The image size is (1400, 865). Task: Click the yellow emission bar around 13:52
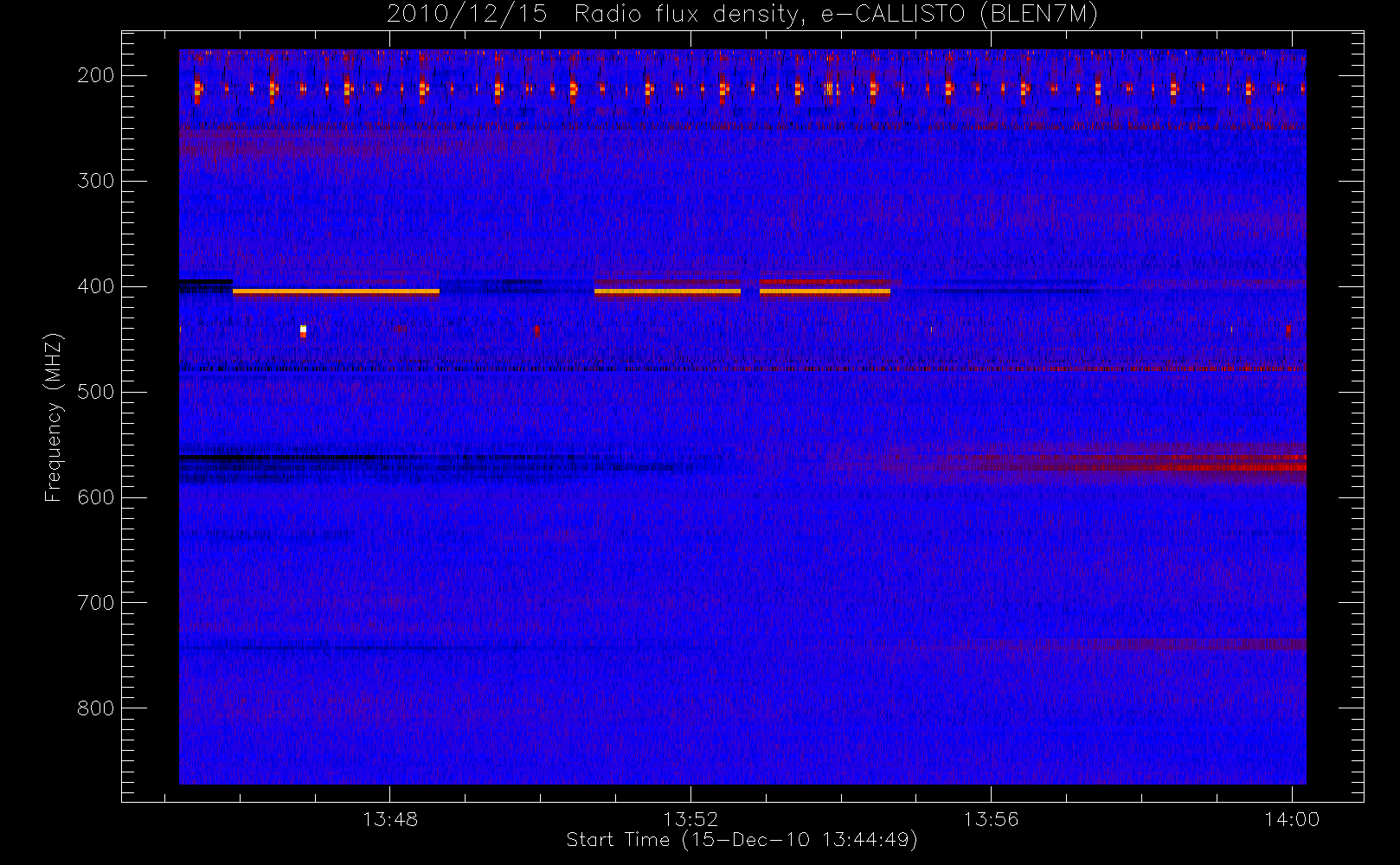point(667,292)
